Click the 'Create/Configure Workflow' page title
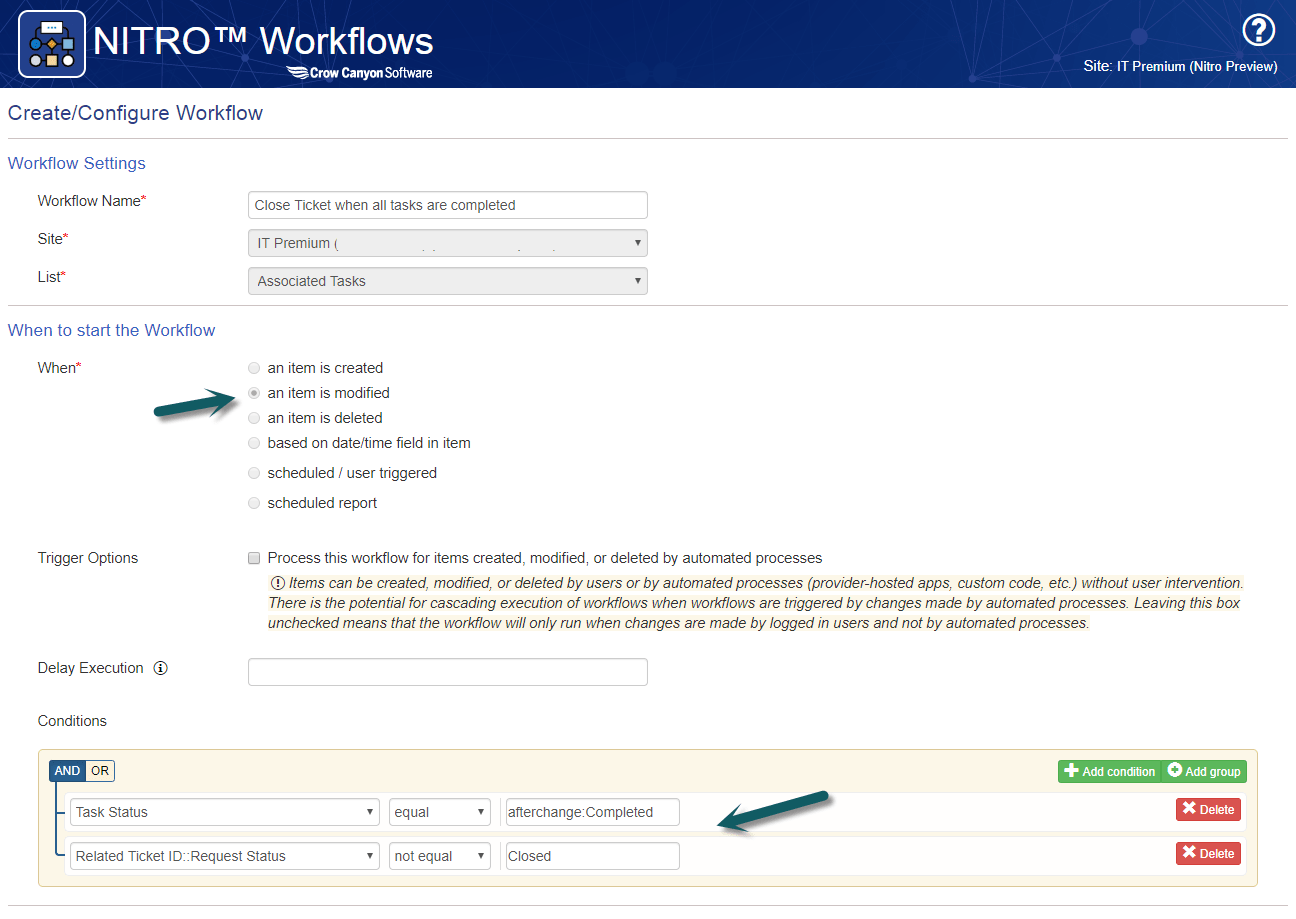This screenshot has height=919, width=1296. pyautogui.click(x=135, y=113)
